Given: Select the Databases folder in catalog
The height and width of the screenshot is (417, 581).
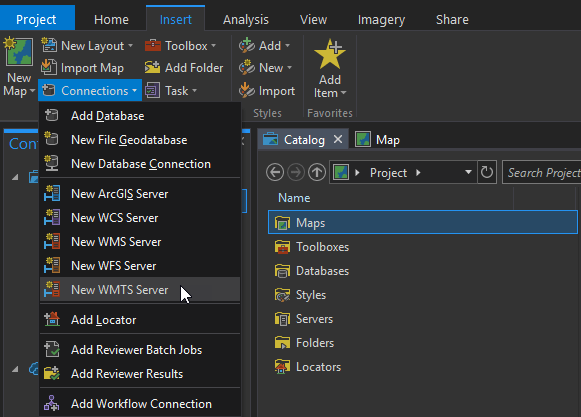Looking at the screenshot, I should coord(423,271).
